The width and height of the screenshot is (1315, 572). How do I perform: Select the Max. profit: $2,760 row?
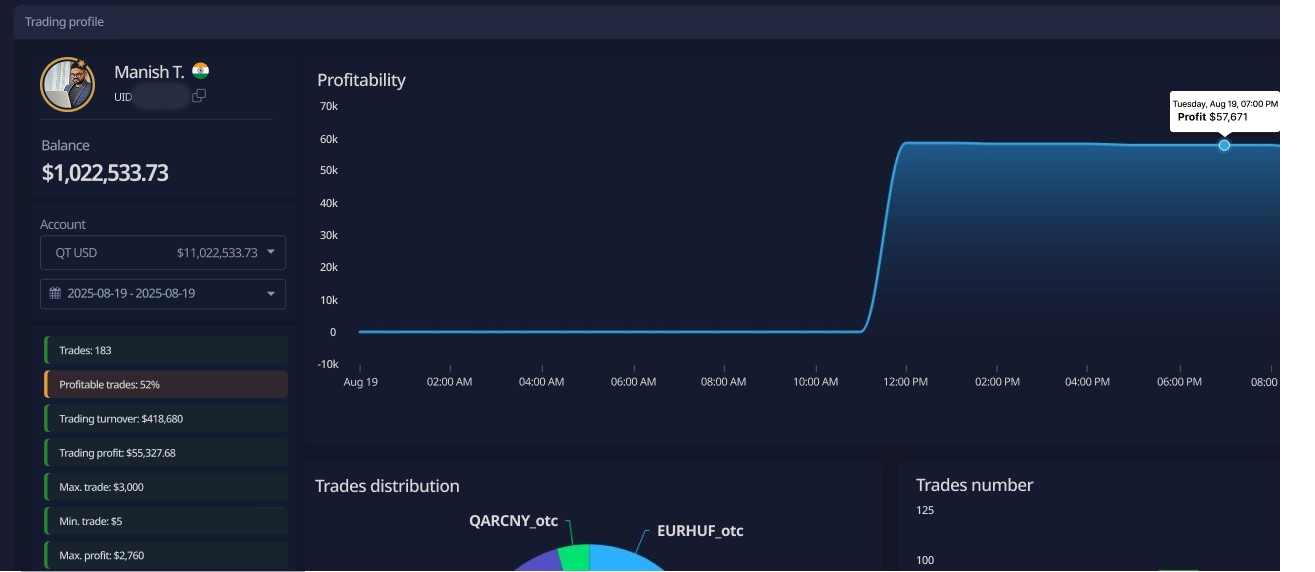click(x=166, y=555)
